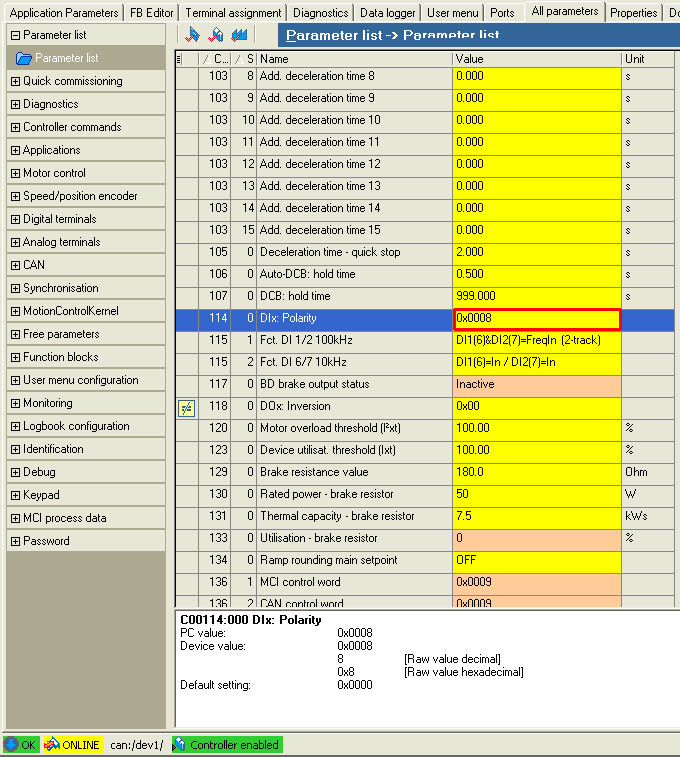Click the second checkmark icon in the toolbar
The width and height of the screenshot is (680, 757).
coord(216,35)
